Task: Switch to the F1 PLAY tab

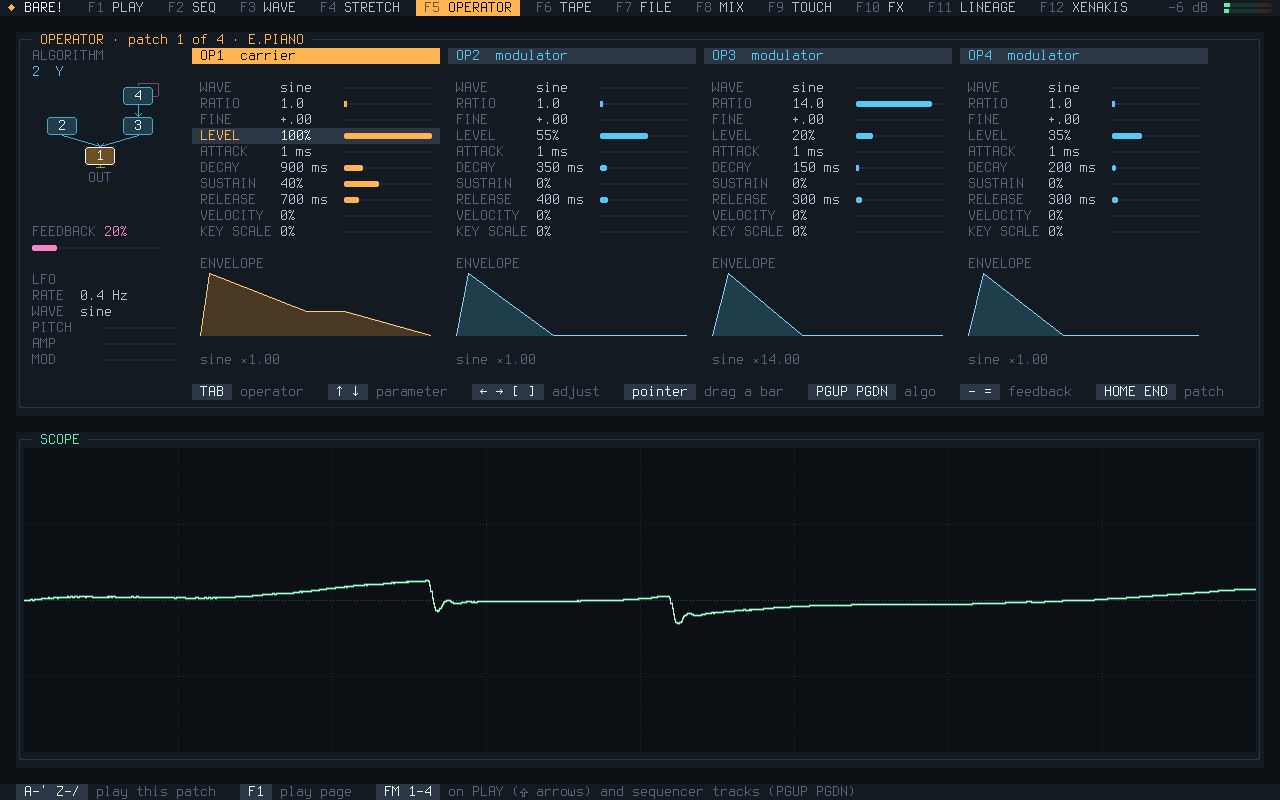Action: (116, 7)
